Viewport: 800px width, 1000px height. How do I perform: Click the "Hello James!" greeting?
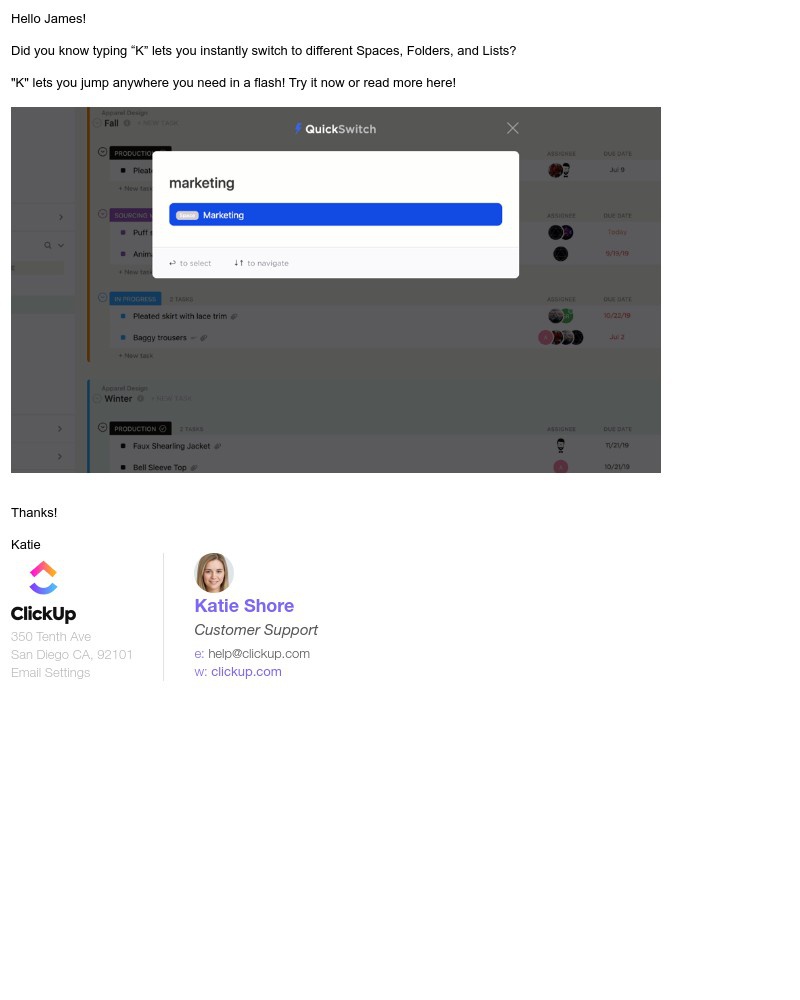48,18
